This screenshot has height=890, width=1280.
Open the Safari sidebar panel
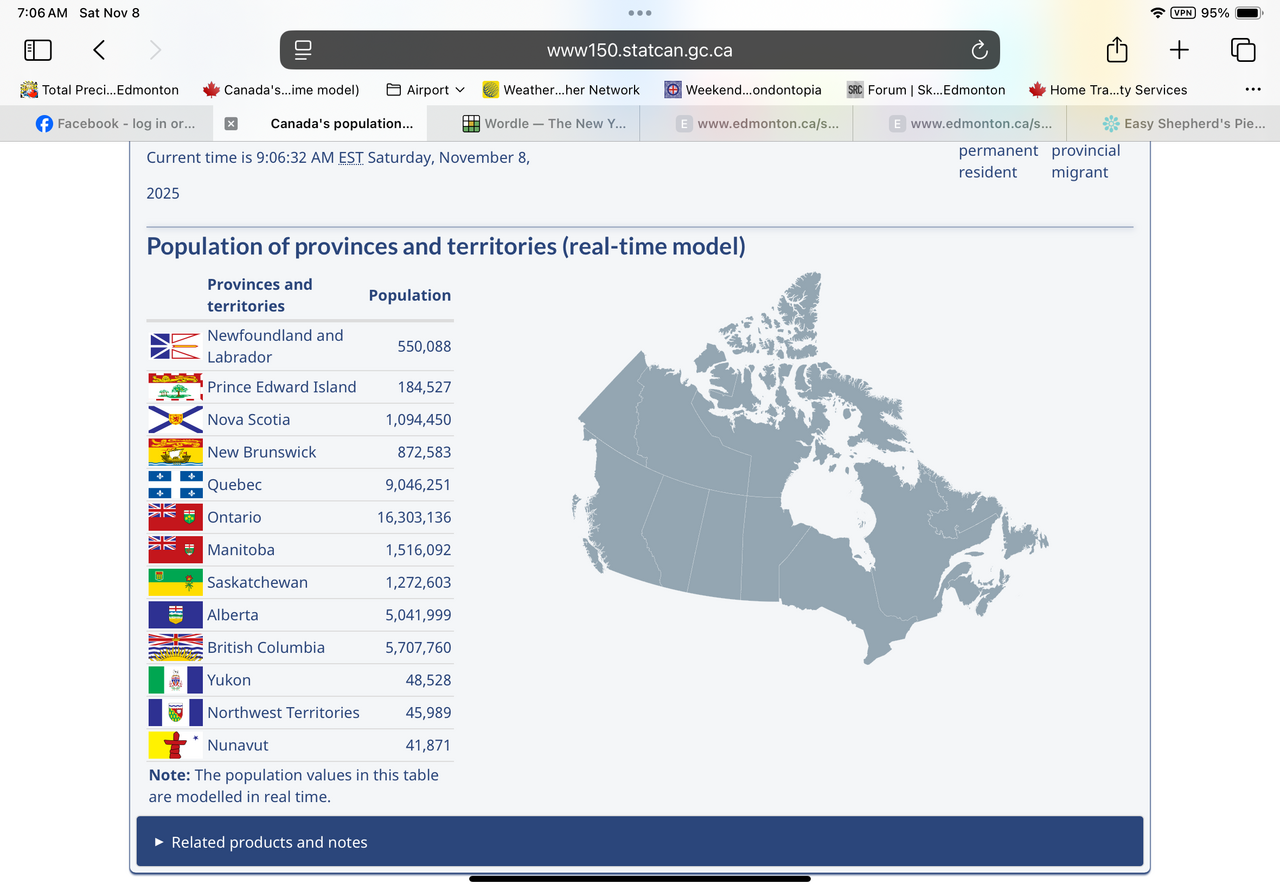(38, 50)
